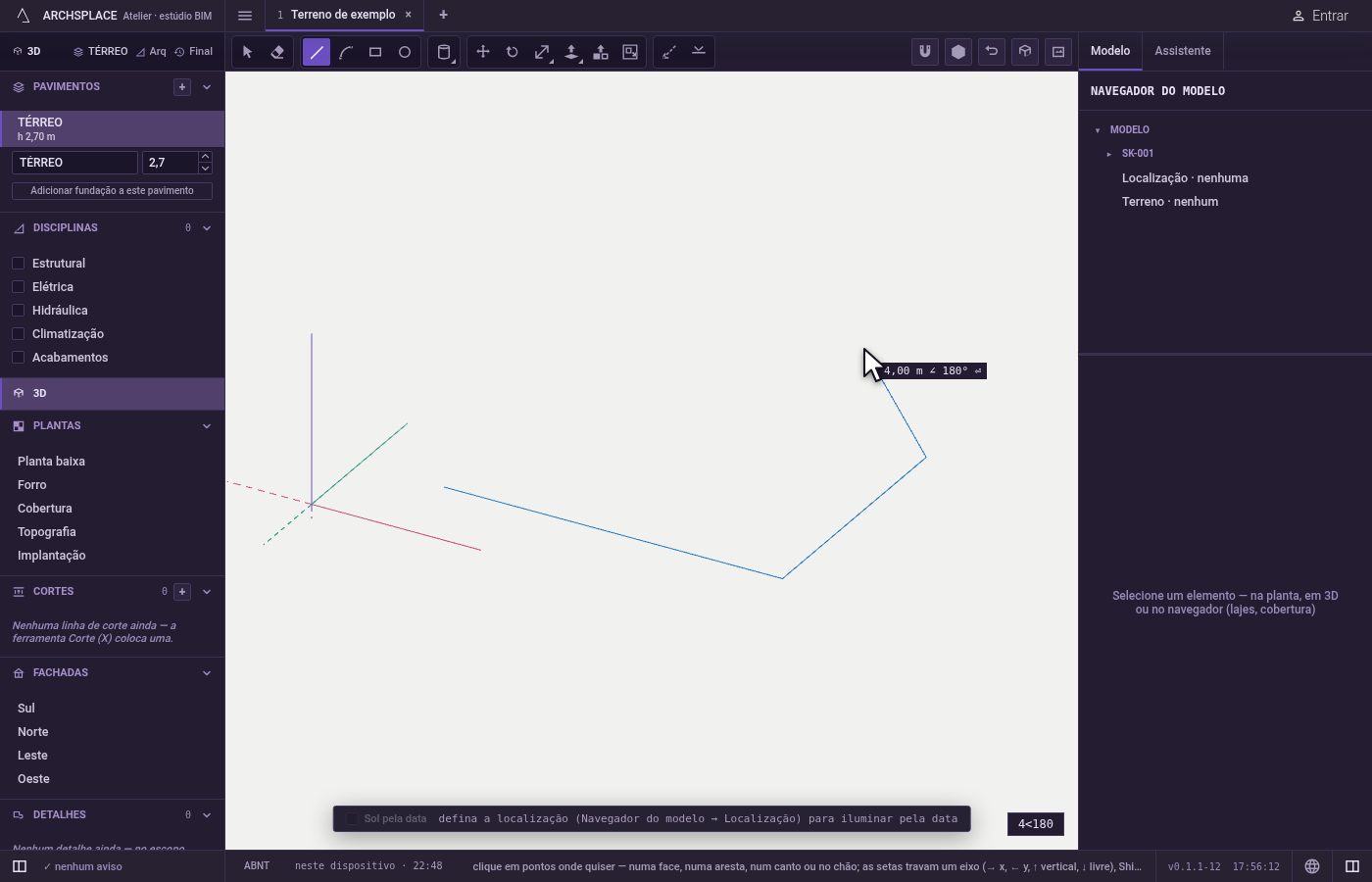Open the Forro plan
This screenshot has height=882, width=1372.
click(32, 485)
